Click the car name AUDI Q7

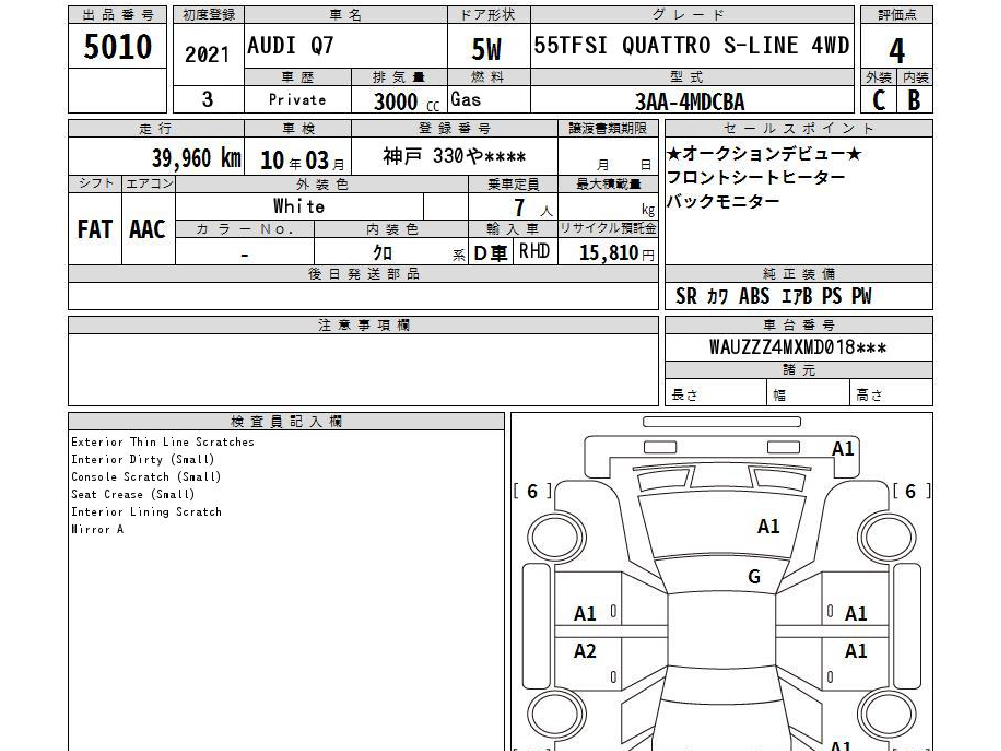click(290, 45)
